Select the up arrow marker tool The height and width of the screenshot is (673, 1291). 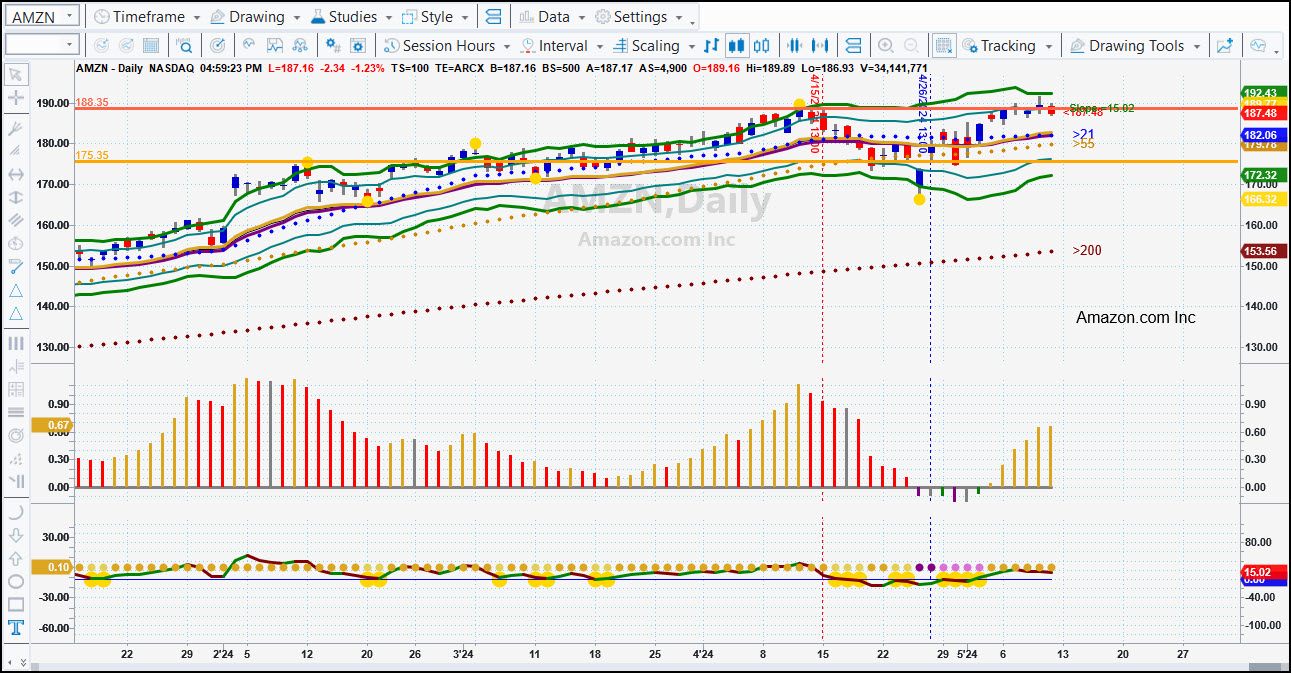[x=16, y=558]
